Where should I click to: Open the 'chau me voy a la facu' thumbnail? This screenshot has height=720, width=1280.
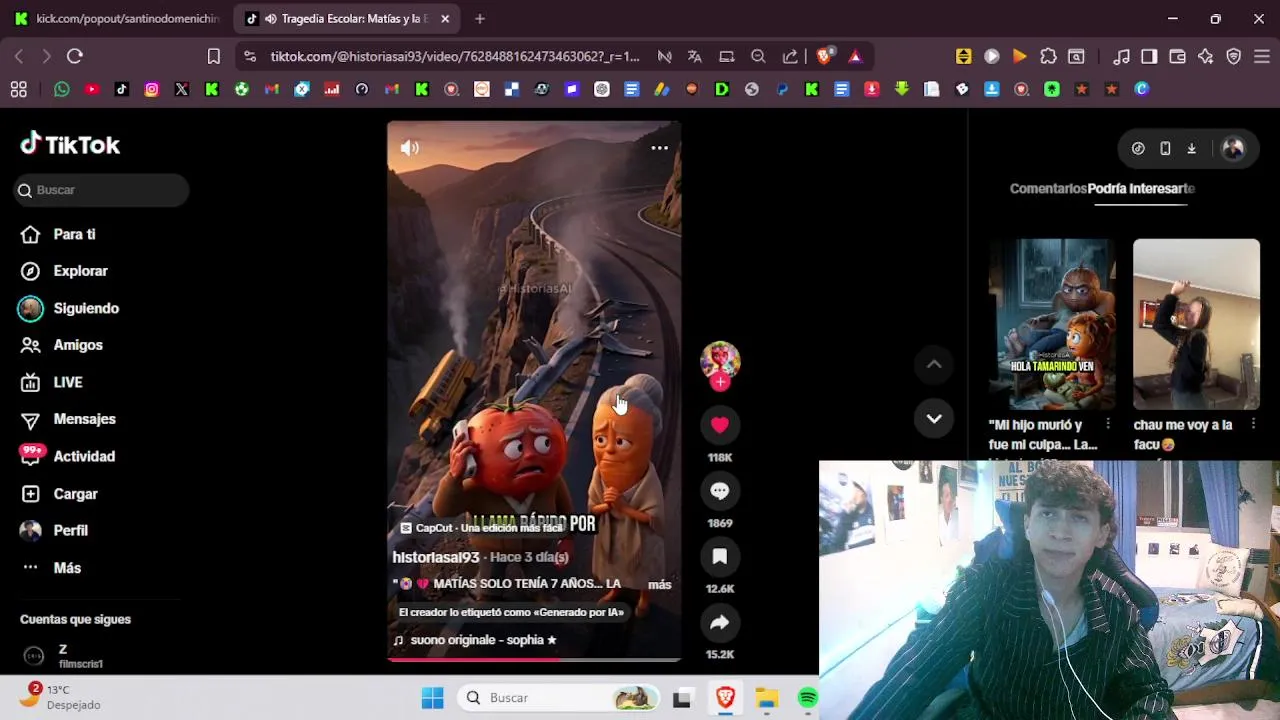coord(1196,324)
